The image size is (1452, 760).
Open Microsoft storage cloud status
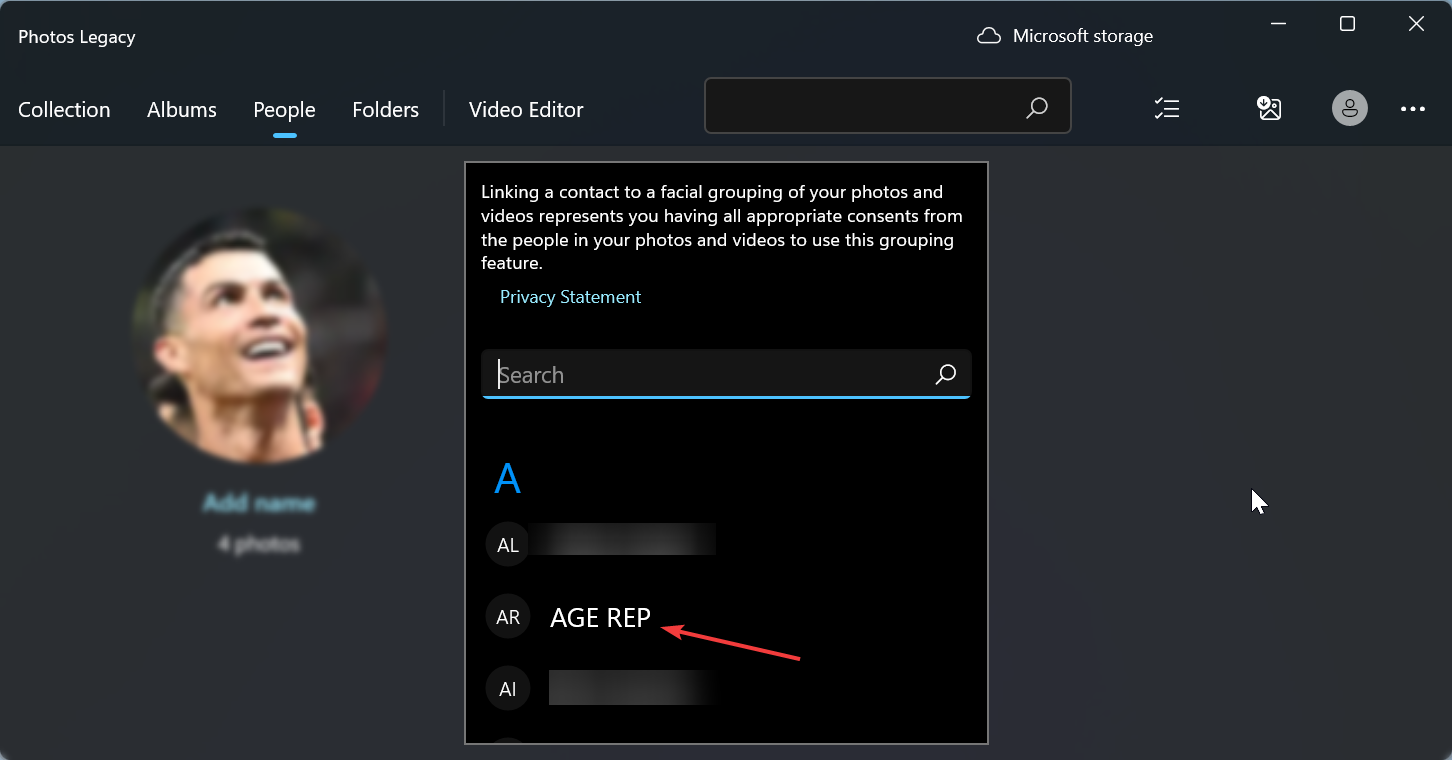[x=1065, y=36]
